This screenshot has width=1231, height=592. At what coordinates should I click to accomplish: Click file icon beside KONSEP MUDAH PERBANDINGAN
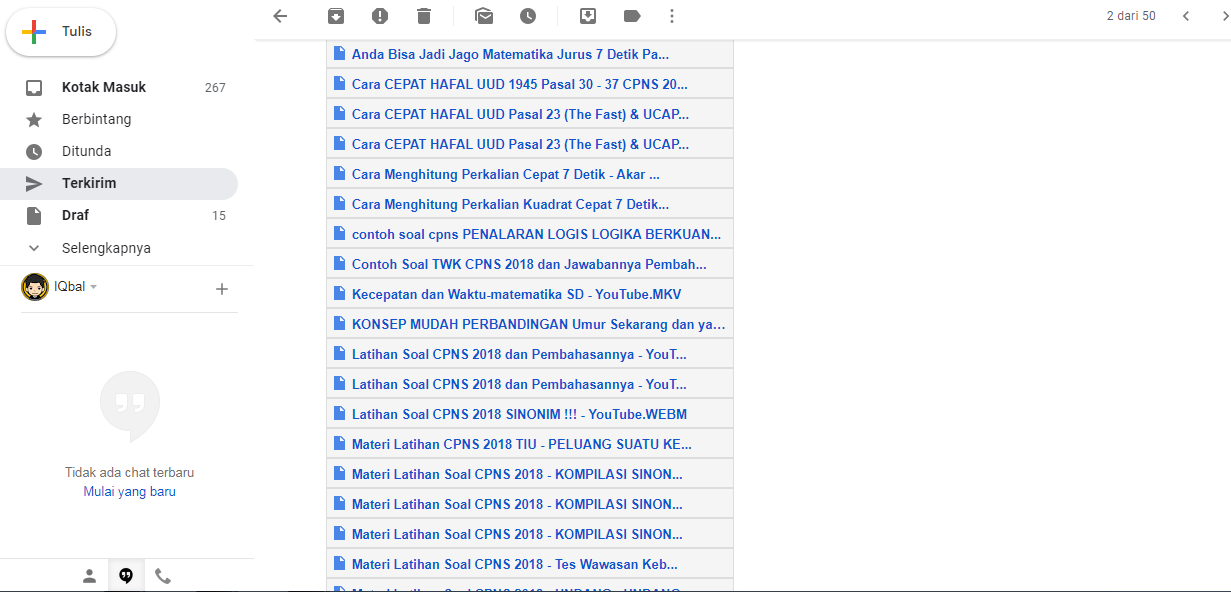click(x=339, y=324)
